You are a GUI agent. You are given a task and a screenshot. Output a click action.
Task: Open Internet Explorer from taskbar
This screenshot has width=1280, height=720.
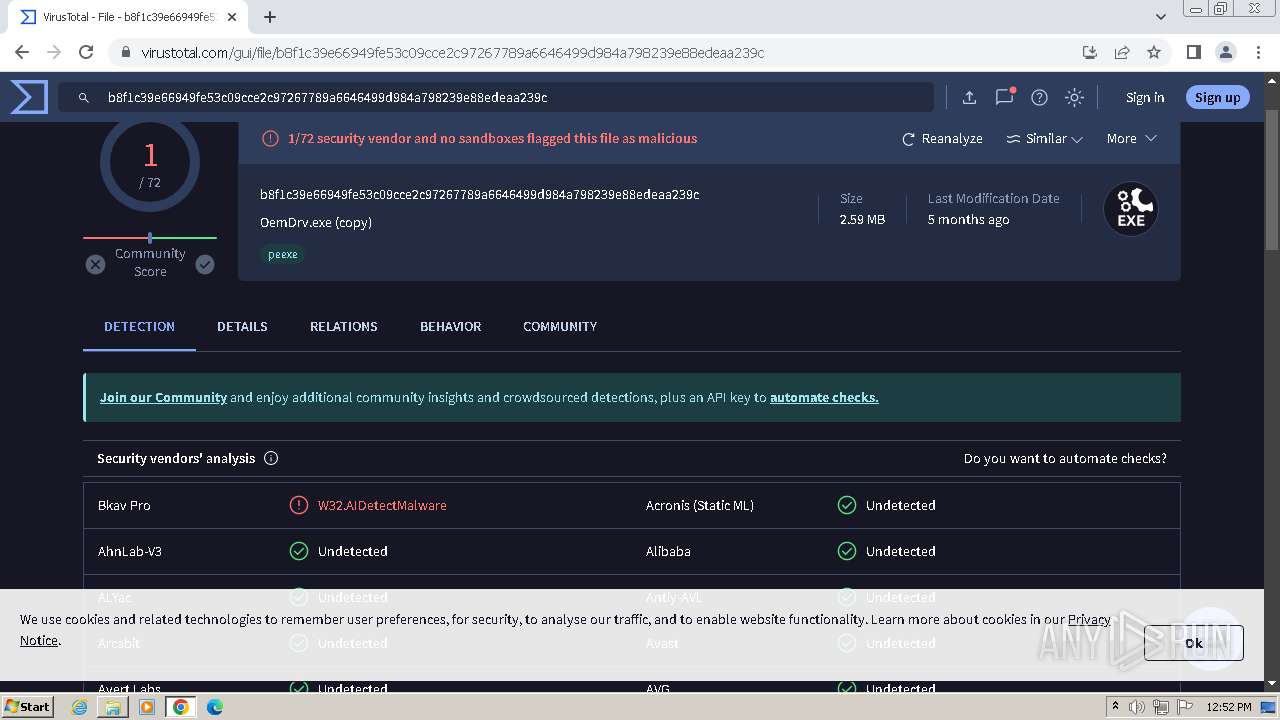pyautogui.click(x=80, y=707)
